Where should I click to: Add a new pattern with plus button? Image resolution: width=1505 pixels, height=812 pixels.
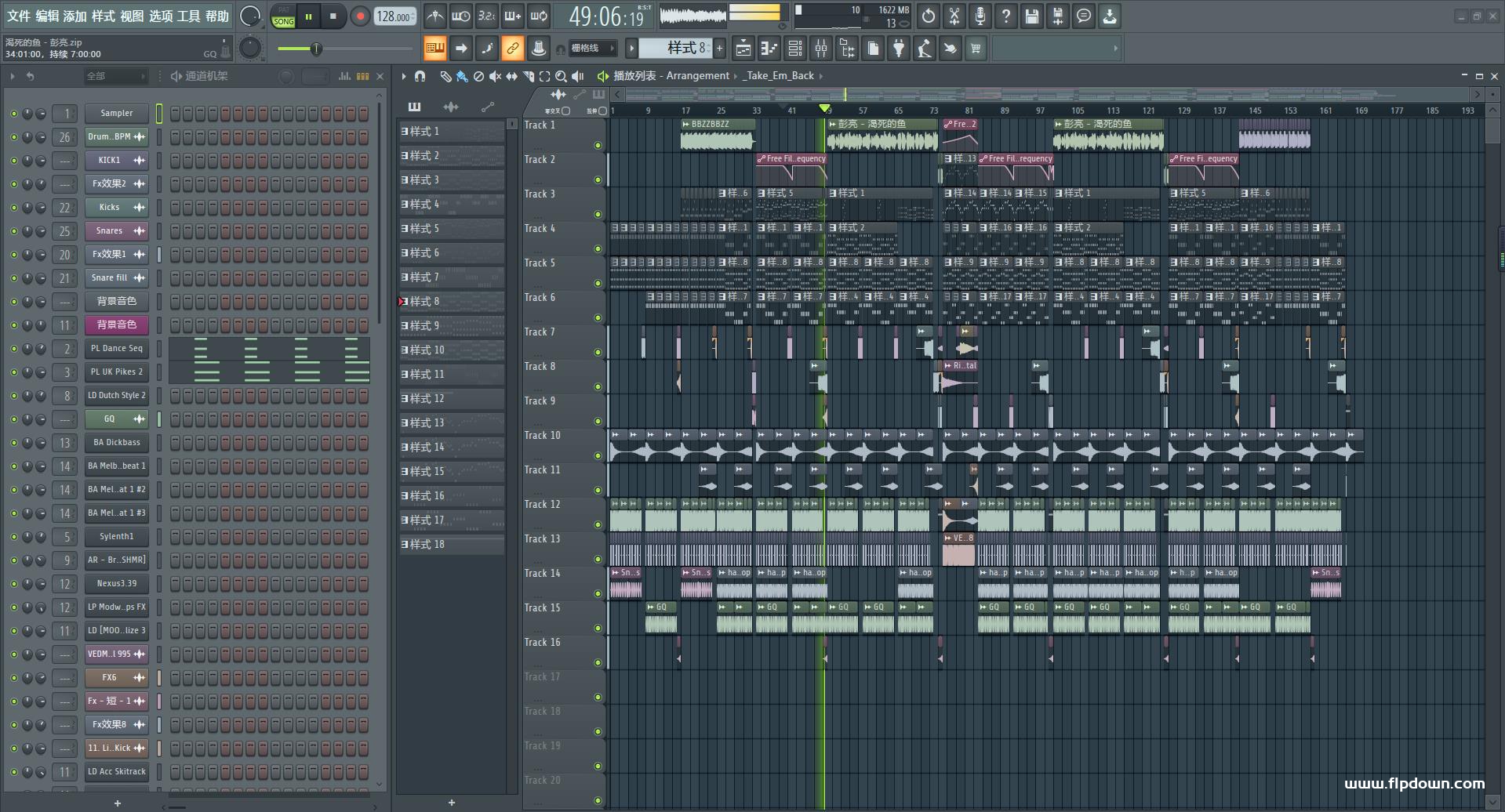click(x=719, y=49)
